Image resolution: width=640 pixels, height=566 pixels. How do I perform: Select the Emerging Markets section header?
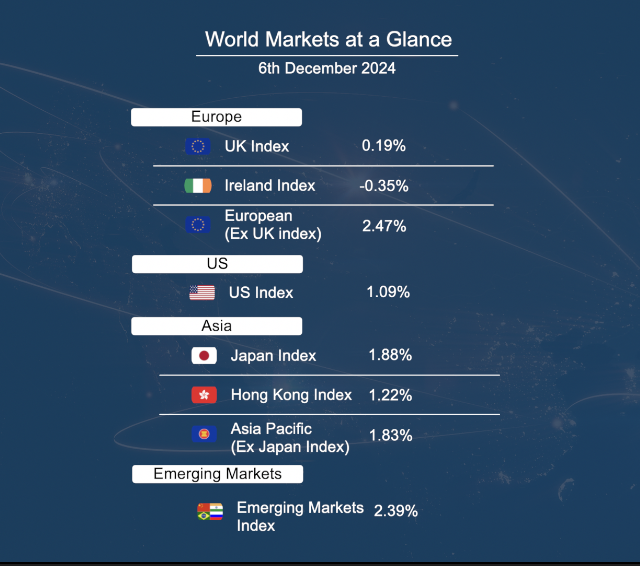[217, 474]
